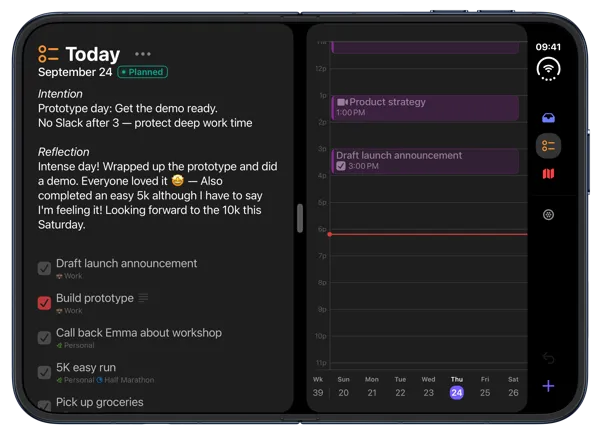600x436 pixels.
Task: Click the Intention heading
Action: click(60, 94)
